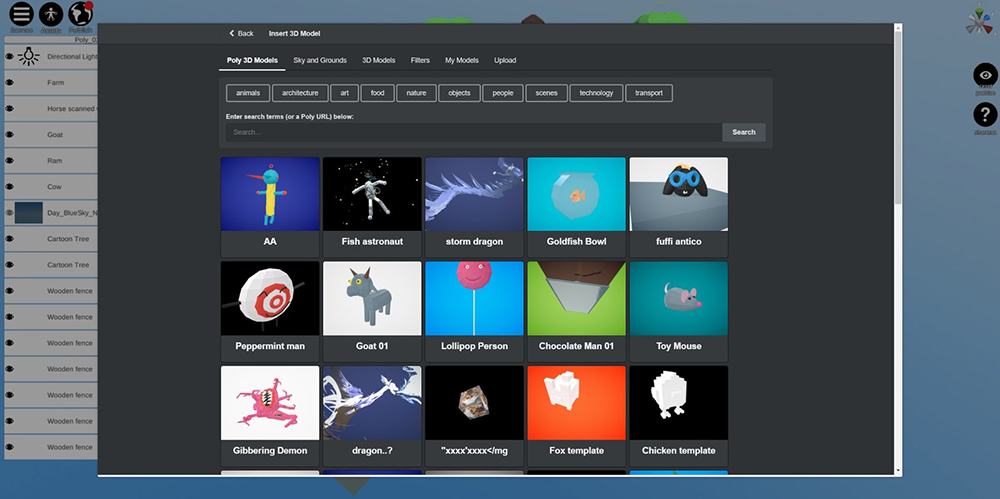
Task: Hide the Cow object with eye icon
Action: point(10,187)
